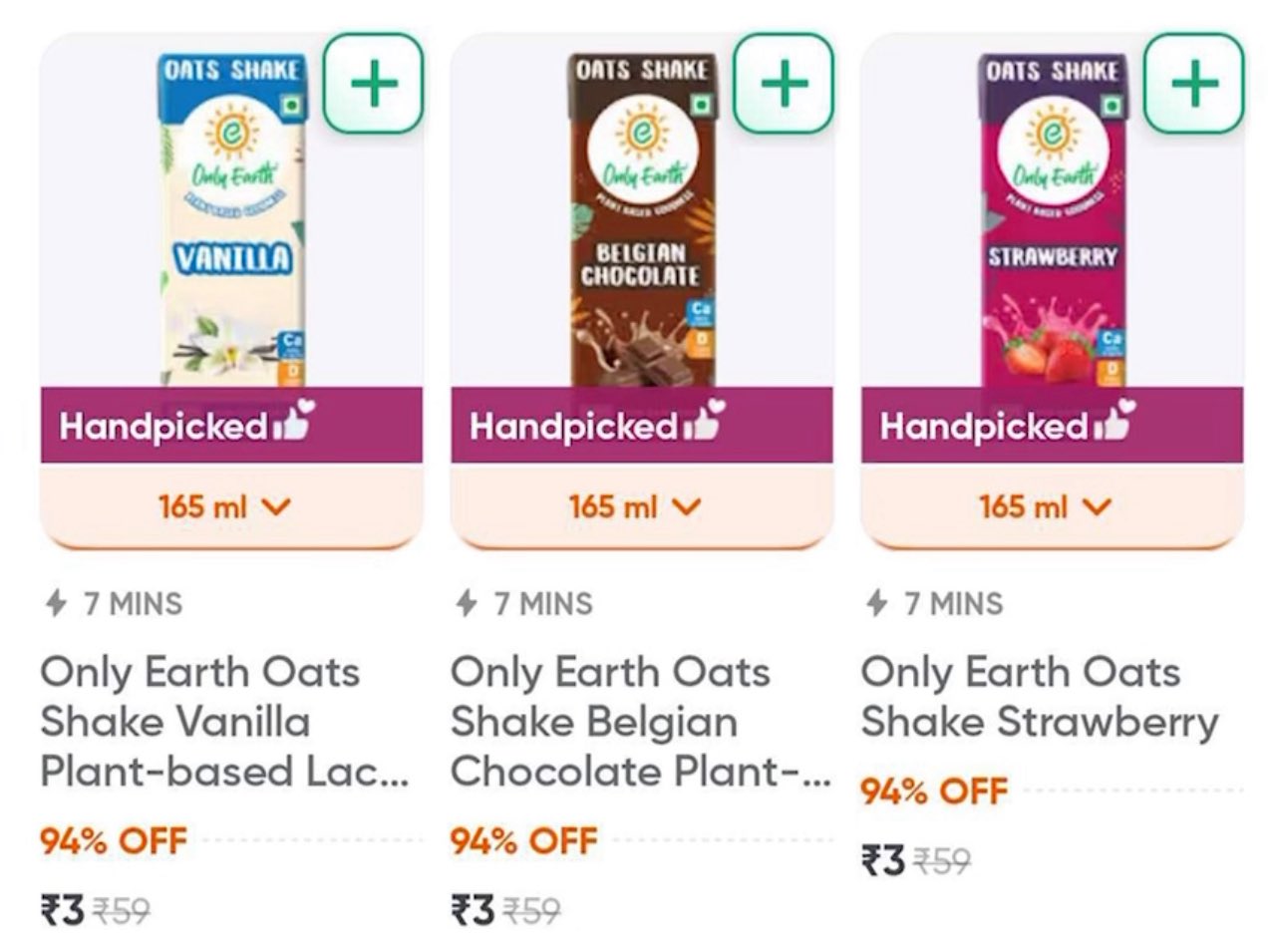Click thumbs-up icon on Vanilla Handpicked banner

point(293,423)
